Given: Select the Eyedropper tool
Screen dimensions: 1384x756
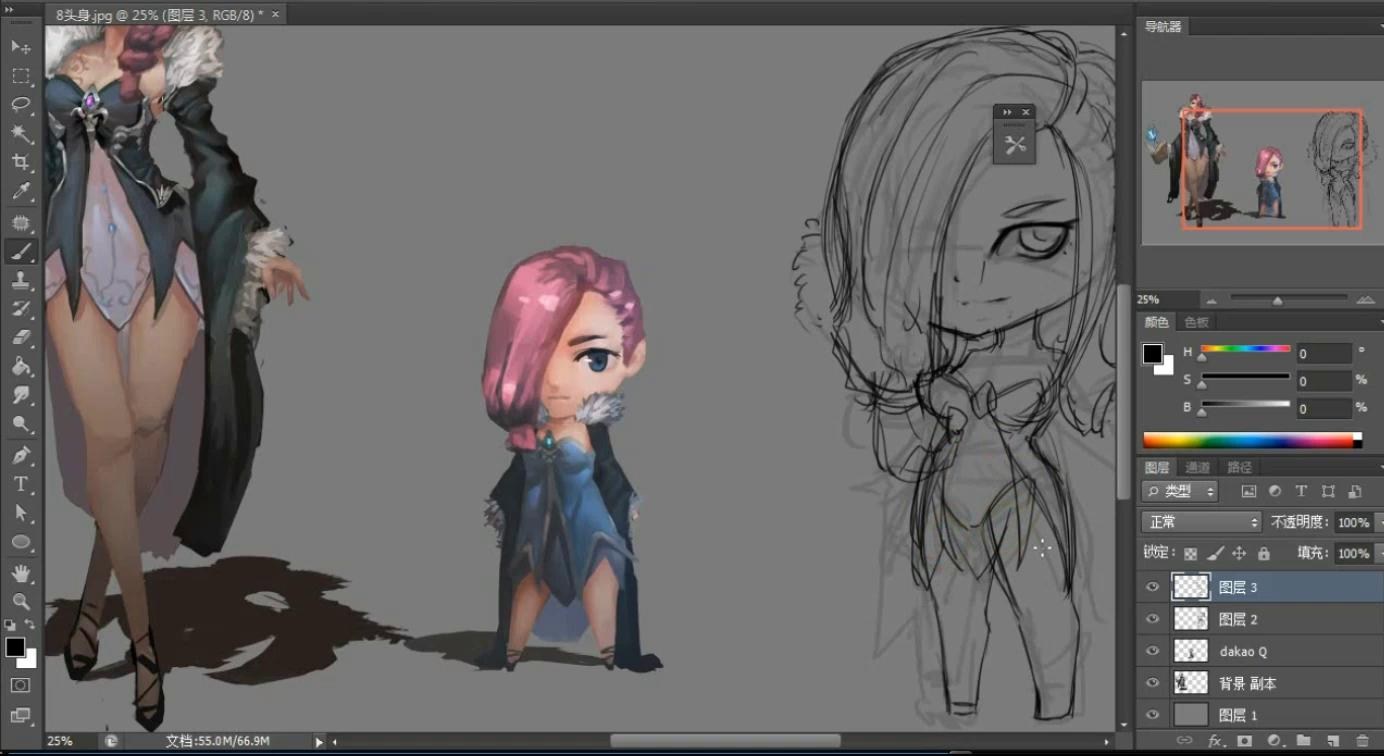Looking at the screenshot, I should [20, 192].
